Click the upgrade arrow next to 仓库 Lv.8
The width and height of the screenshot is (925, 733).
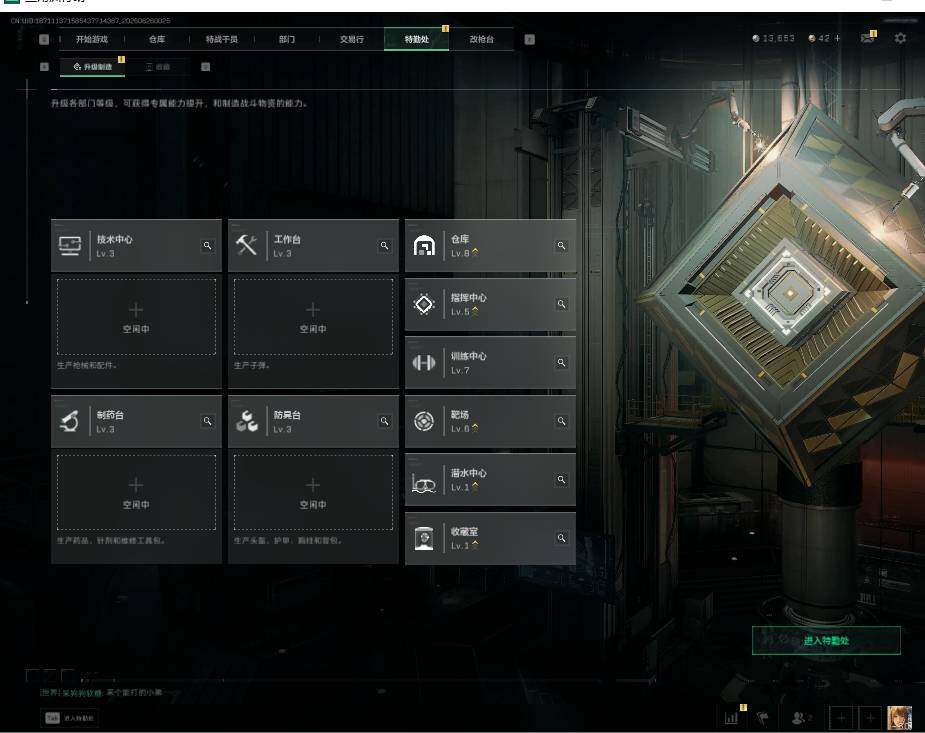(x=475, y=252)
